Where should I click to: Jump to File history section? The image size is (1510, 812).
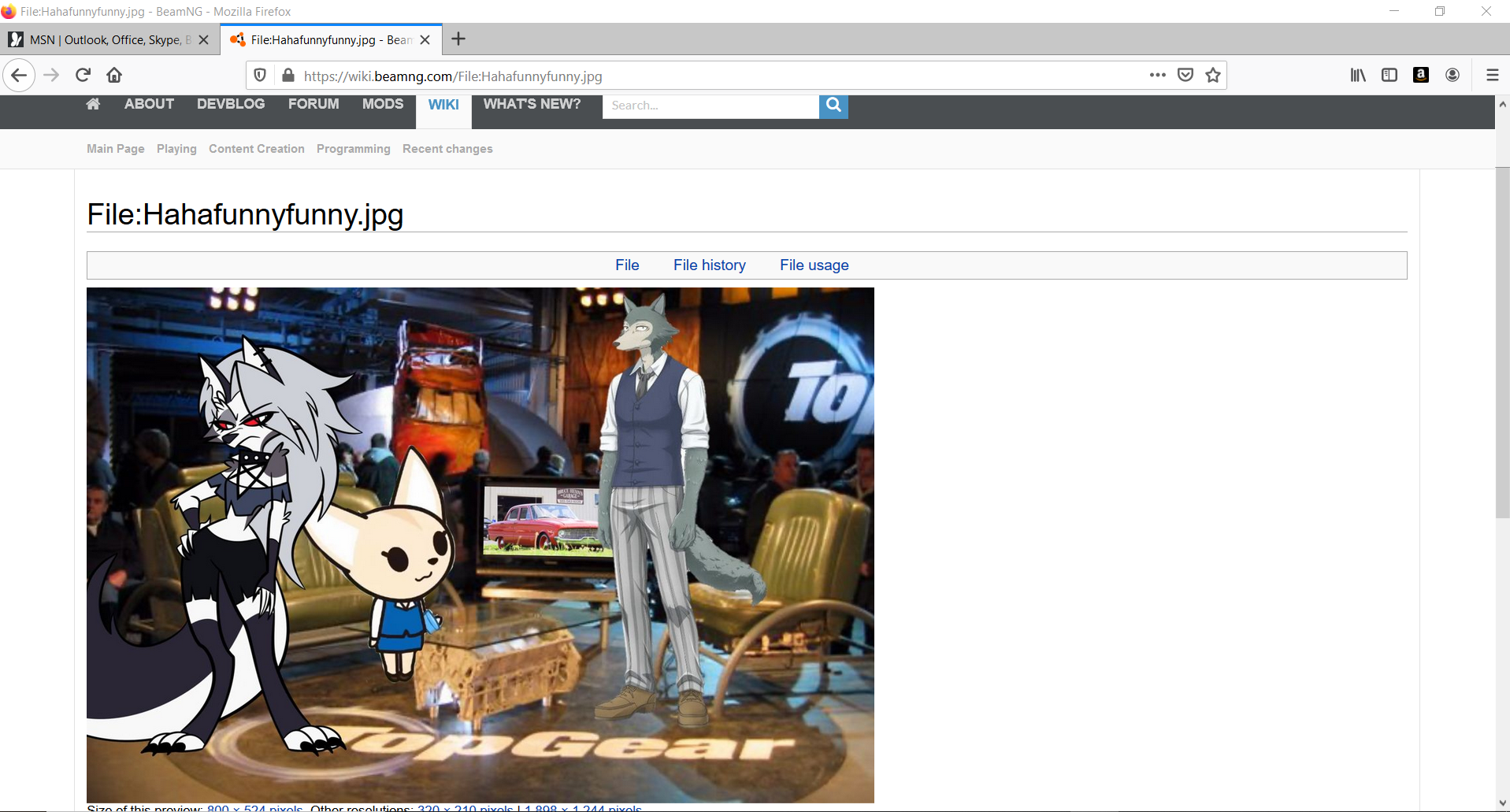coord(710,265)
